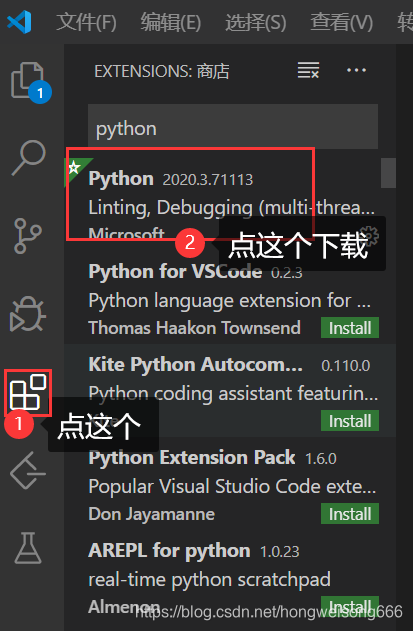This screenshot has height=631, width=413.
Task: Open the Explorer view icon
Action: pos(30,82)
